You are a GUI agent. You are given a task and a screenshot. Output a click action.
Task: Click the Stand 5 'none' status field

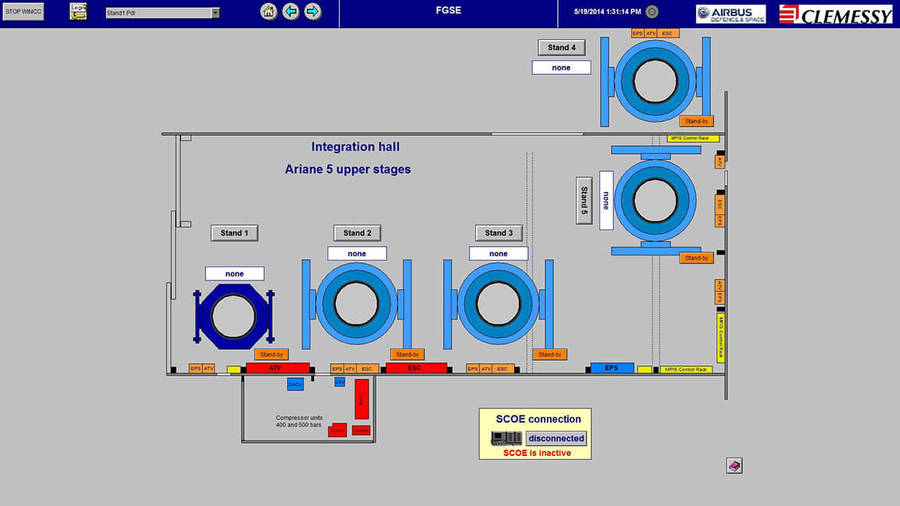point(606,201)
